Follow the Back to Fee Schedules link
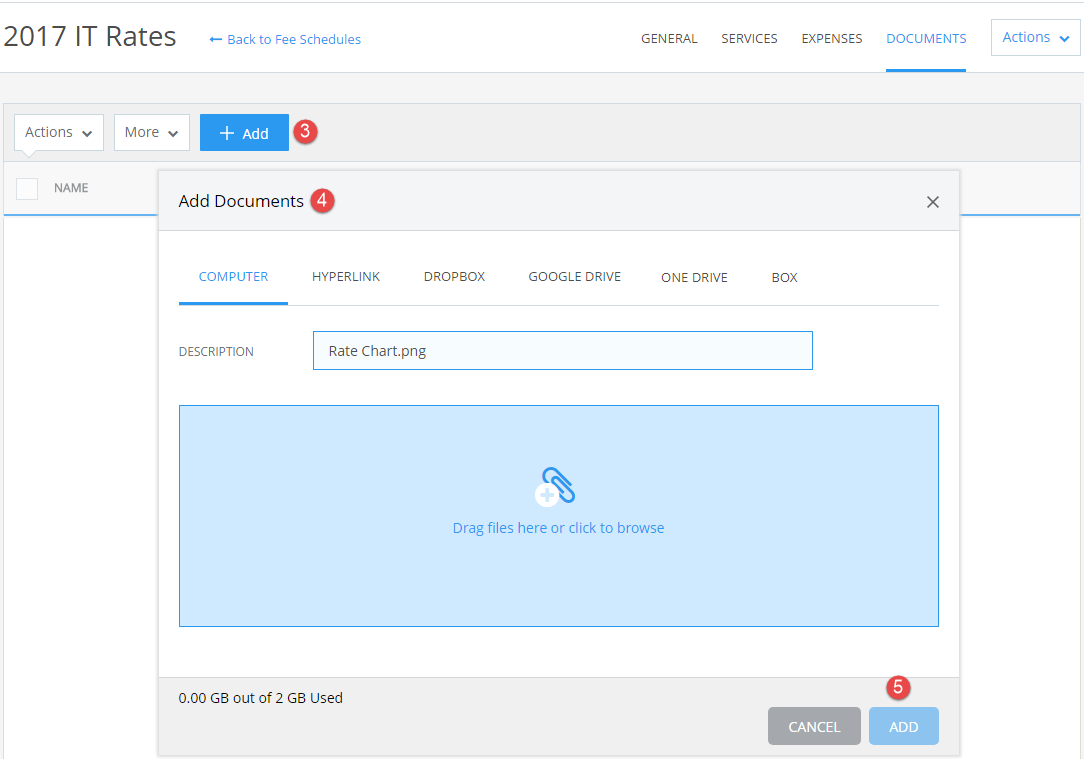This screenshot has width=1084, height=759. tap(285, 39)
